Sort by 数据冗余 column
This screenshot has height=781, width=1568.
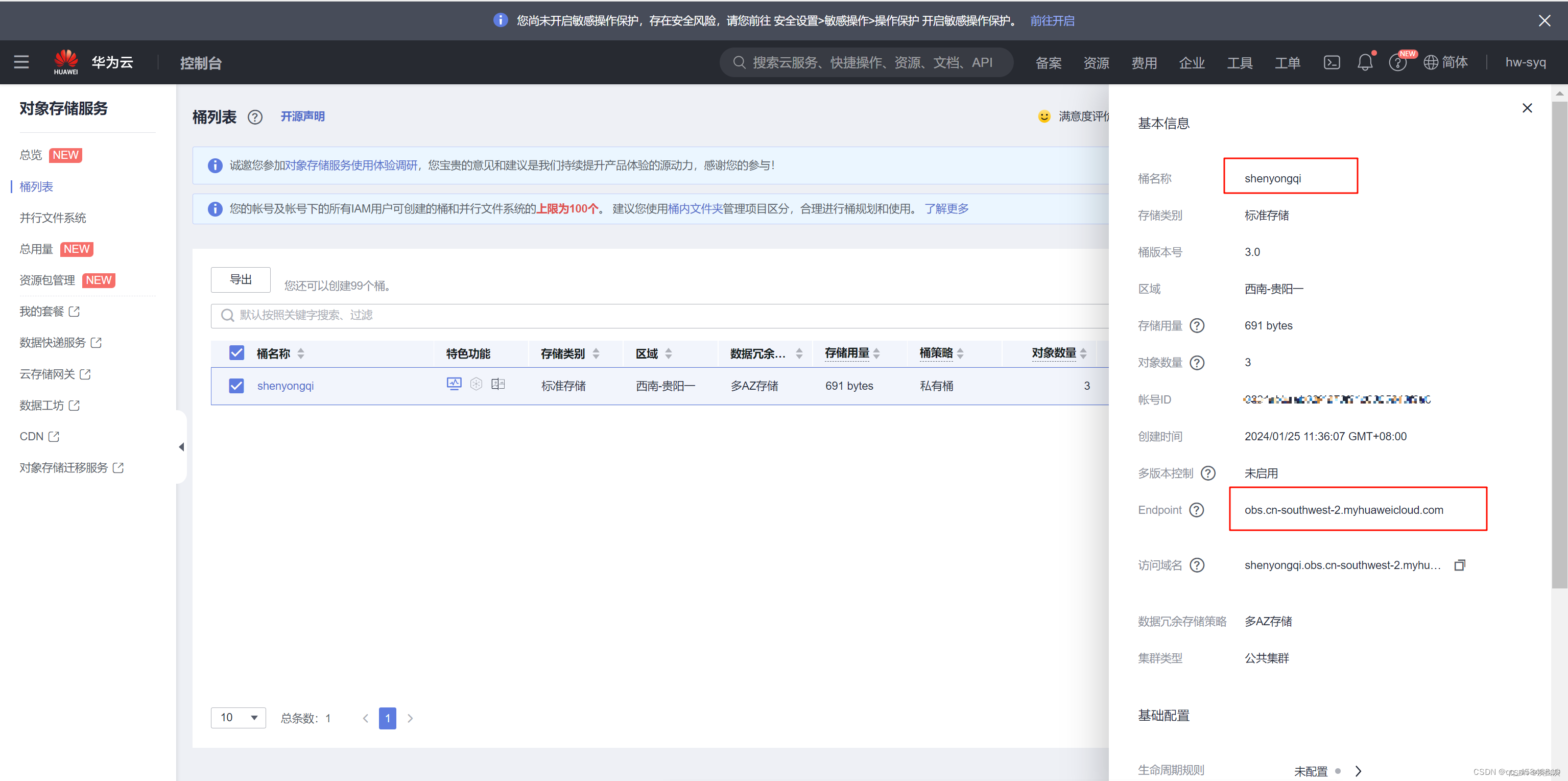pos(799,353)
